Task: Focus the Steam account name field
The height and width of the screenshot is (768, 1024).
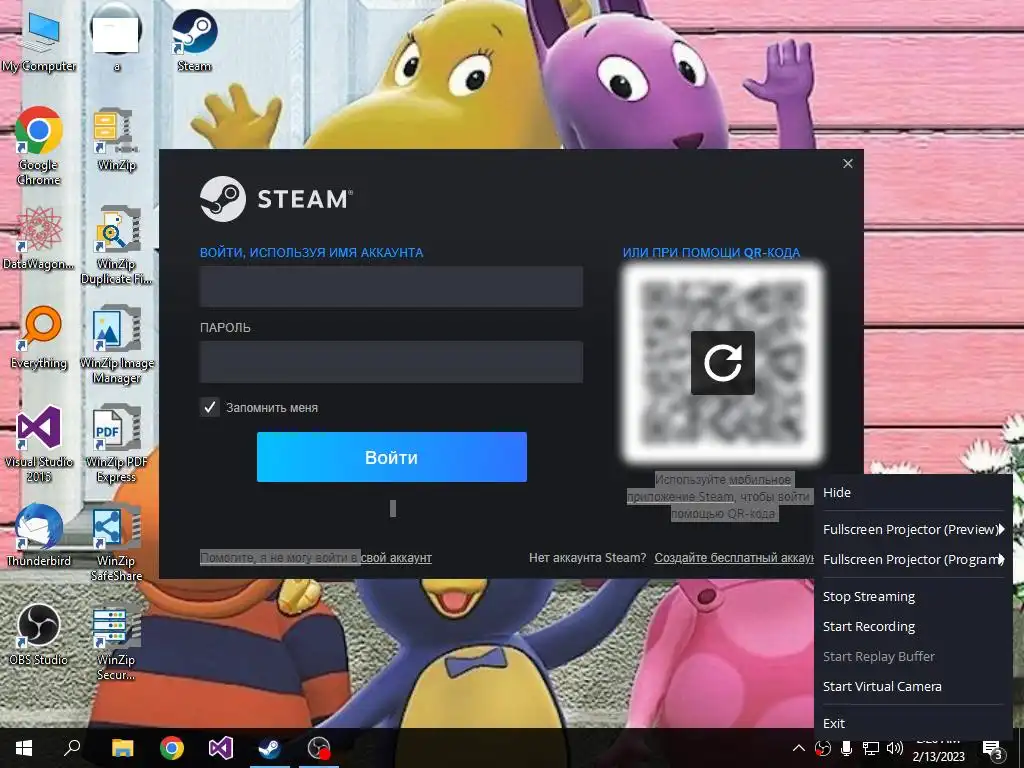Action: pyautogui.click(x=391, y=286)
